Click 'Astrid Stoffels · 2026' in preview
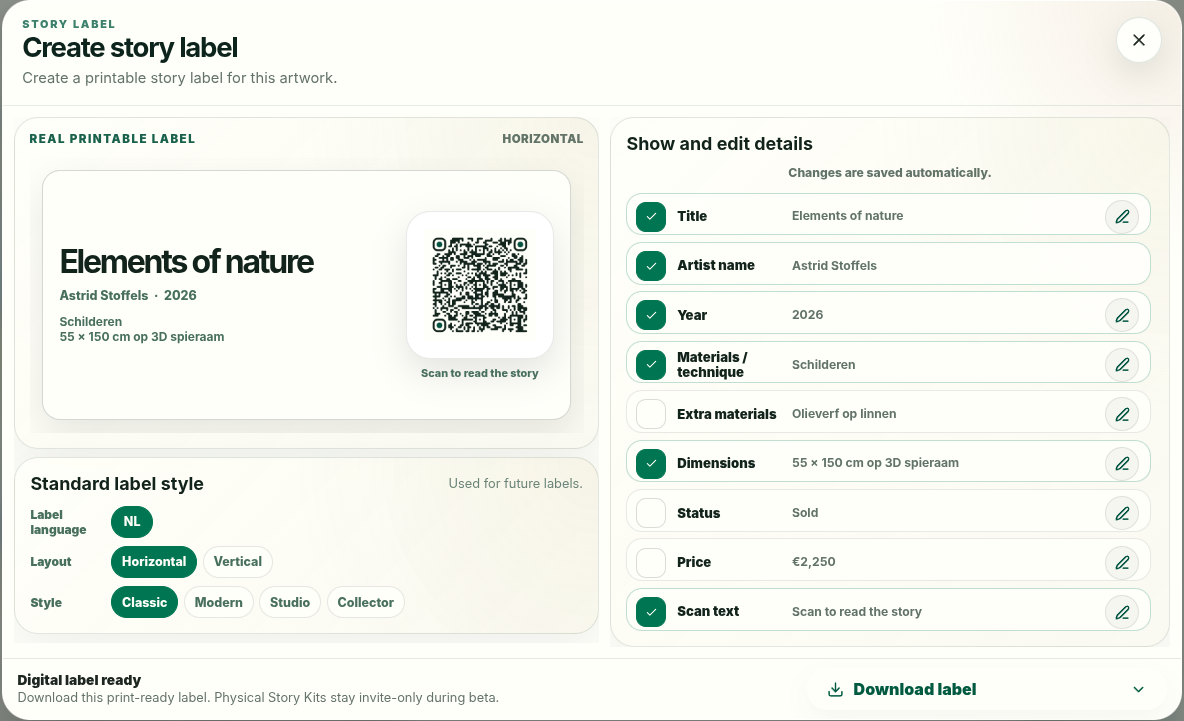The image size is (1184, 721). click(128, 295)
